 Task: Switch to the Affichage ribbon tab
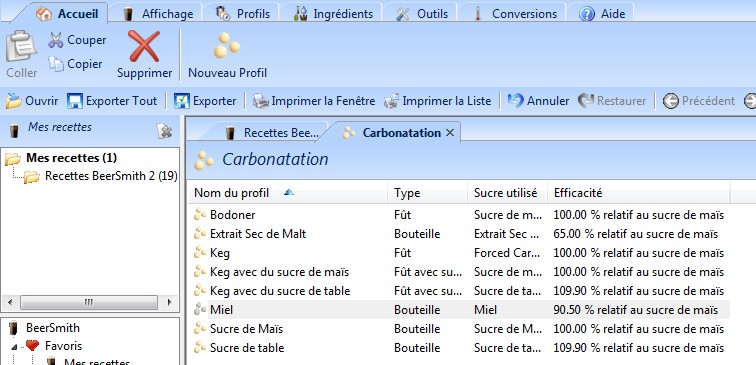[x=158, y=14]
